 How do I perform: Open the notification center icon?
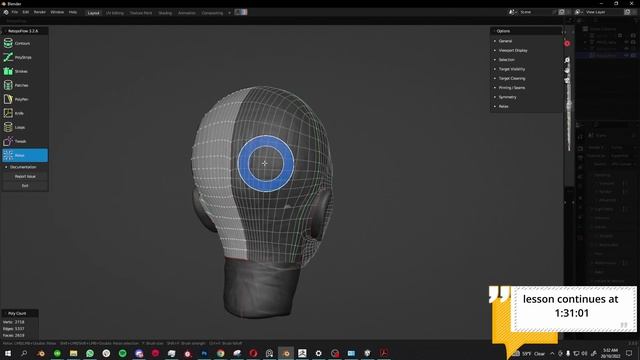629,353
